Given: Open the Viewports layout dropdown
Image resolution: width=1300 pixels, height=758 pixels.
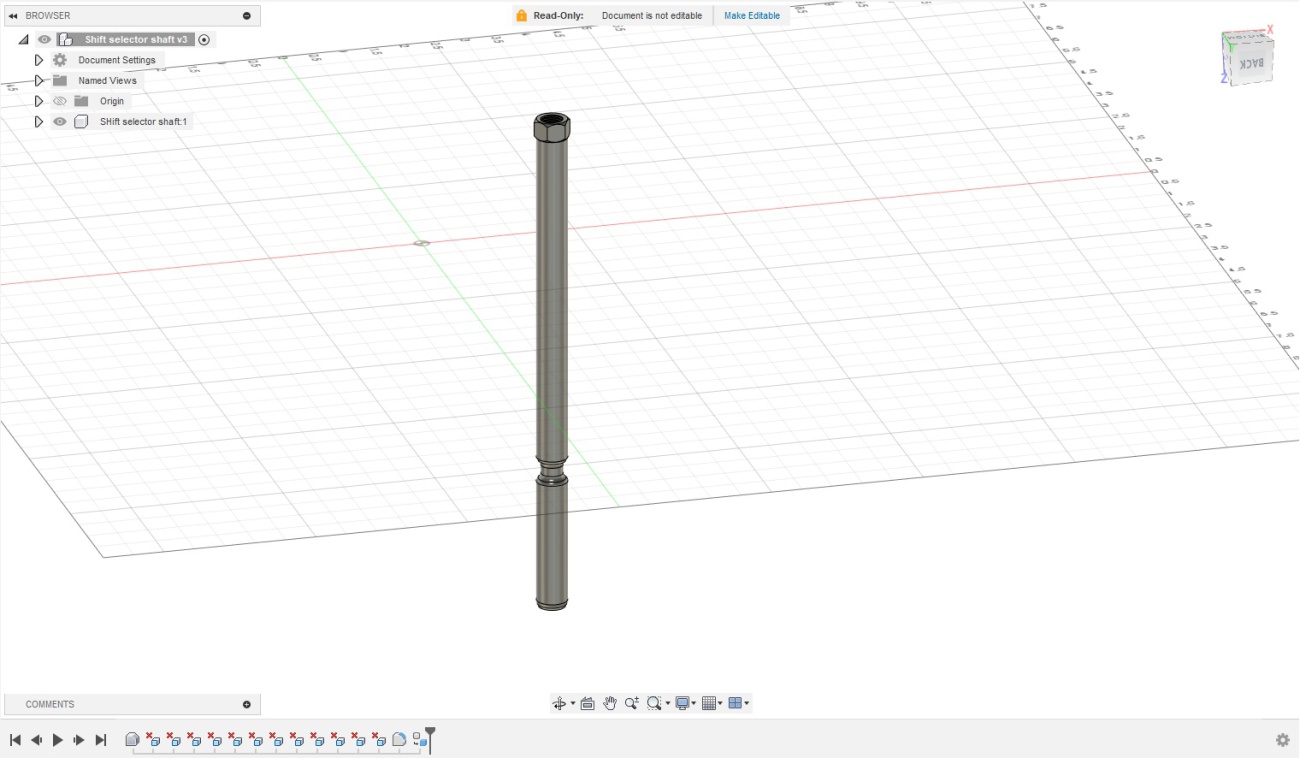Looking at the screenshot, I should pos(738,704).
